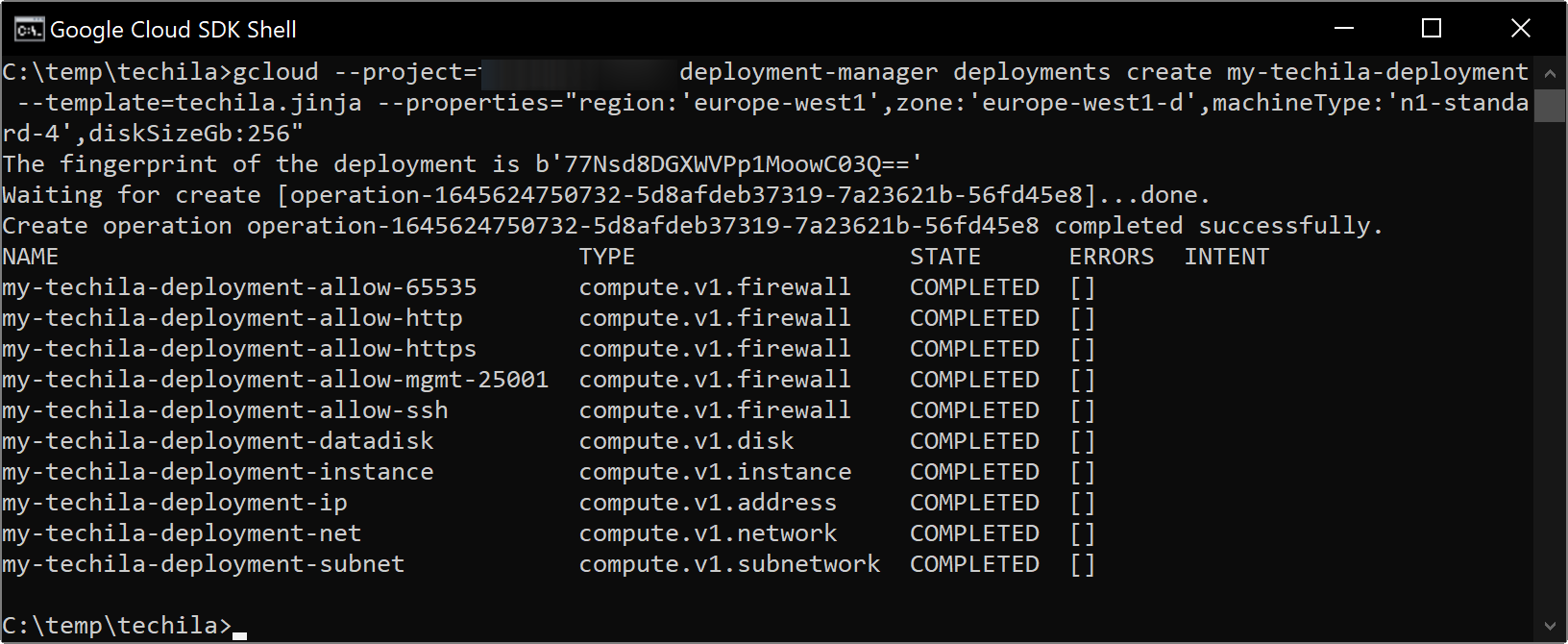1568x644 pixels.
Task: Minimize the Google Cloud SDK Shell window
Action: (1344, 29)
